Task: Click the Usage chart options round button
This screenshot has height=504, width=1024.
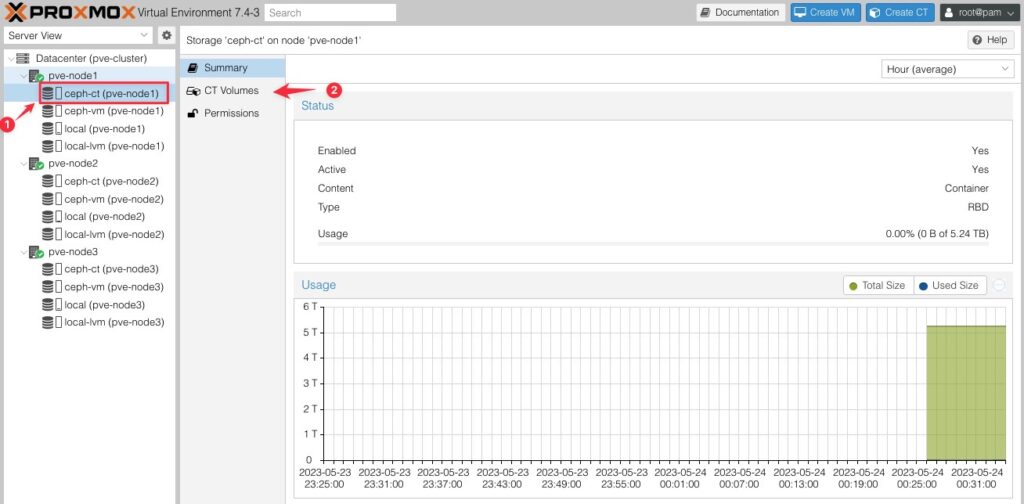Action: 999,285
